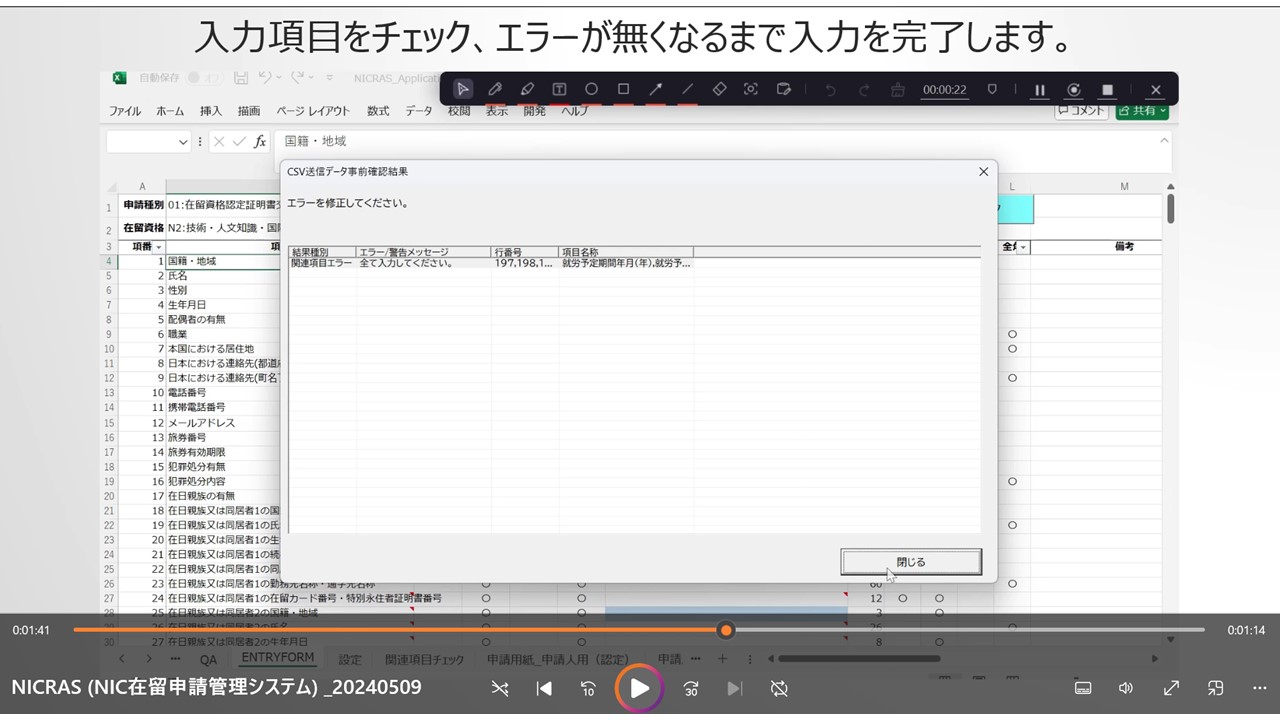Image resolution: width=1280 pixels, height=720 pixels.
Task: Open the 数式 ribbon tab
Action: (378, 111)
